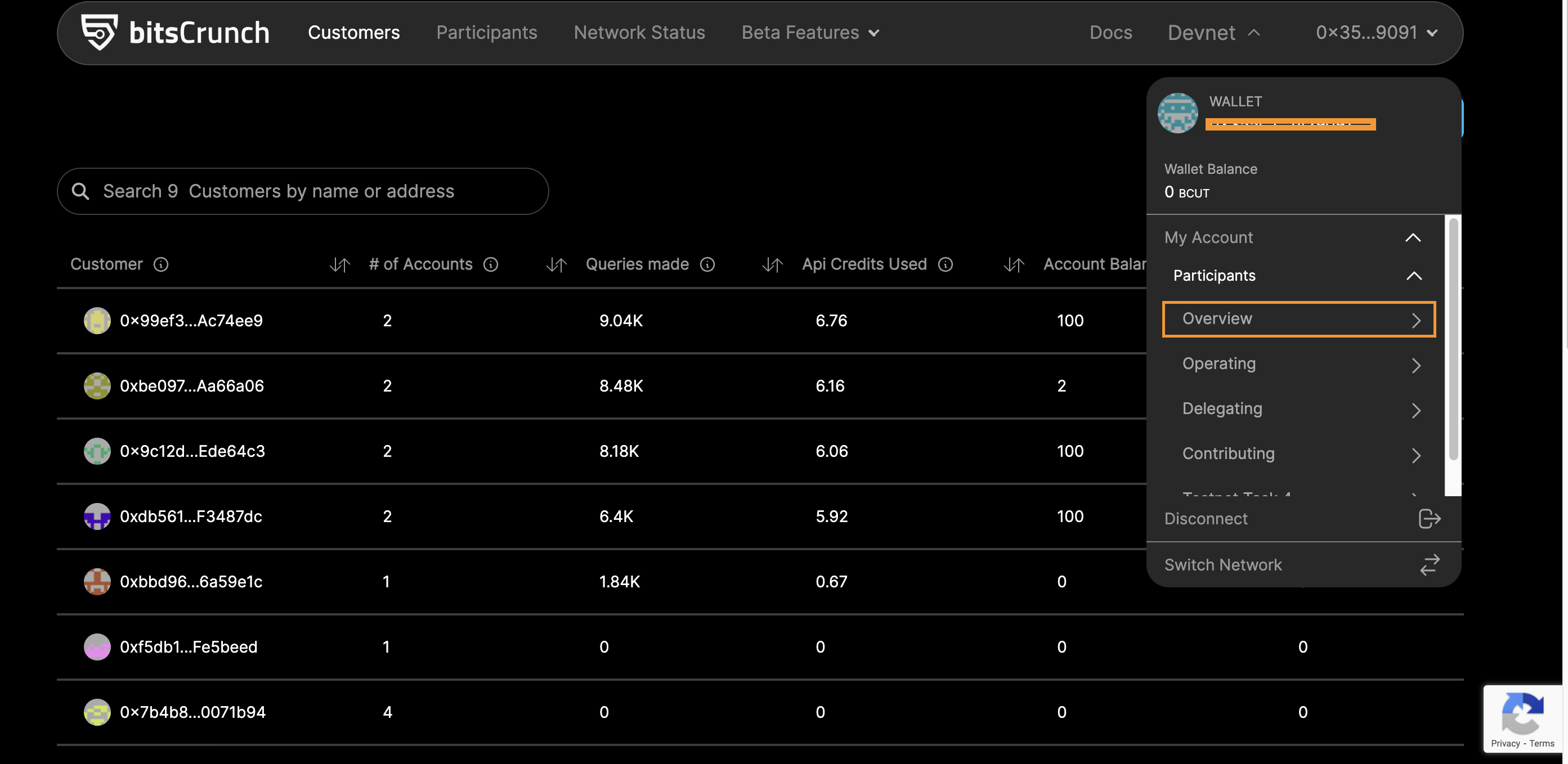The height and width of the screenshot is (764, 1568).
Task: Open the Overview menu entry
Action: [1299, 320]
